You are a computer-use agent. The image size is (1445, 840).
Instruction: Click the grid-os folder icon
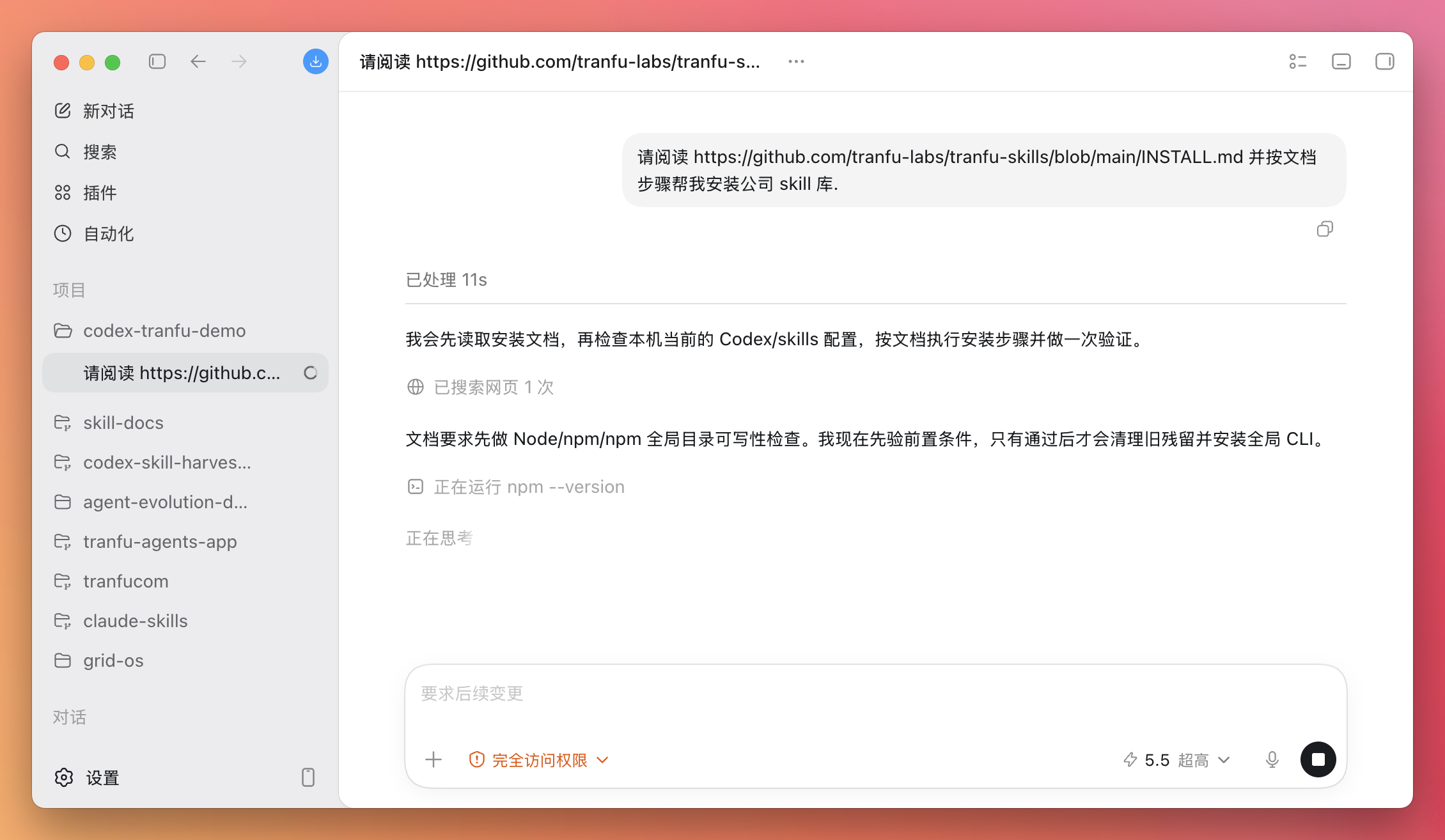(63, 660)
